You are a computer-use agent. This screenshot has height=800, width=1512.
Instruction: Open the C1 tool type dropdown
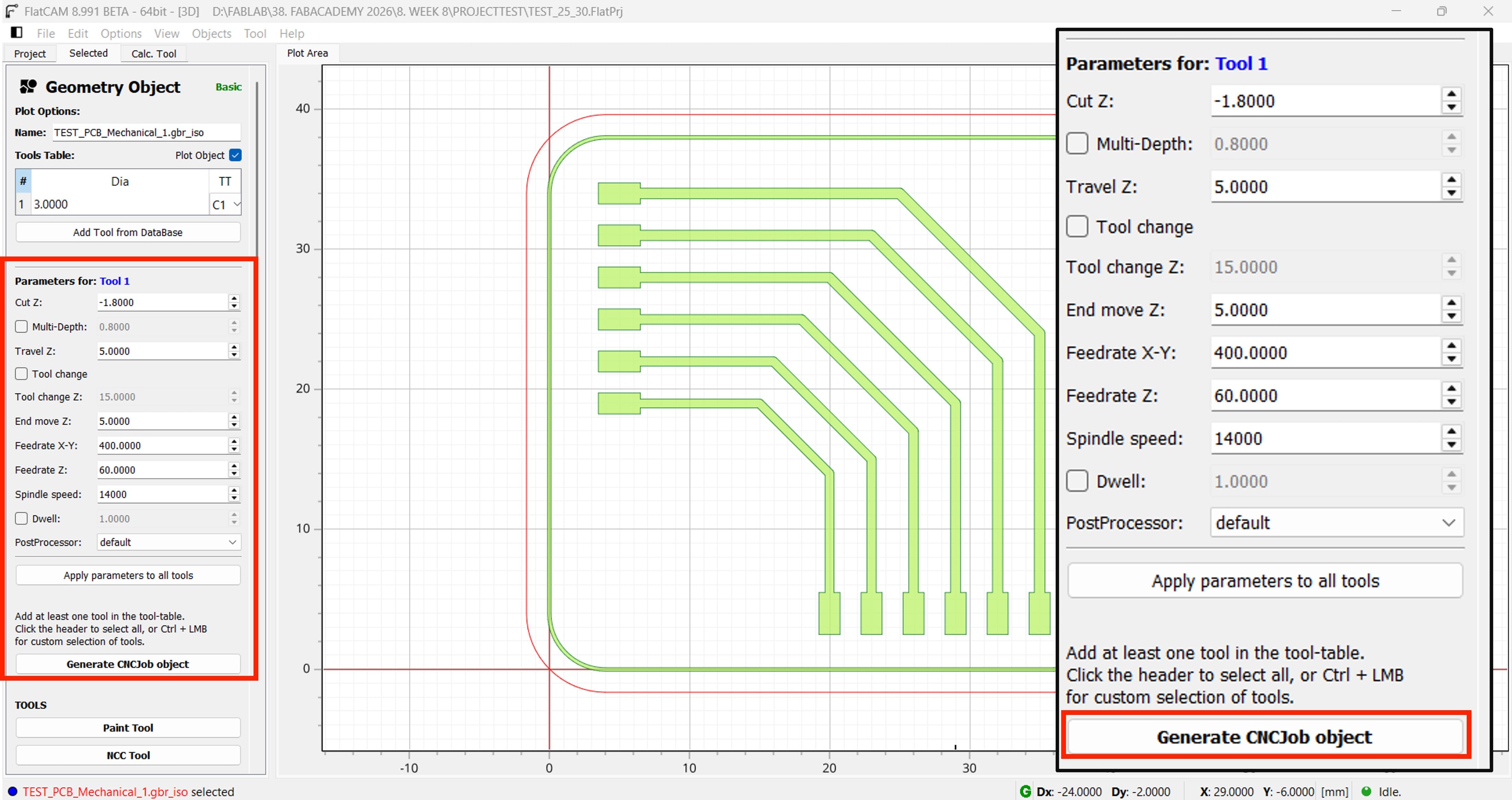coord(226,205)
